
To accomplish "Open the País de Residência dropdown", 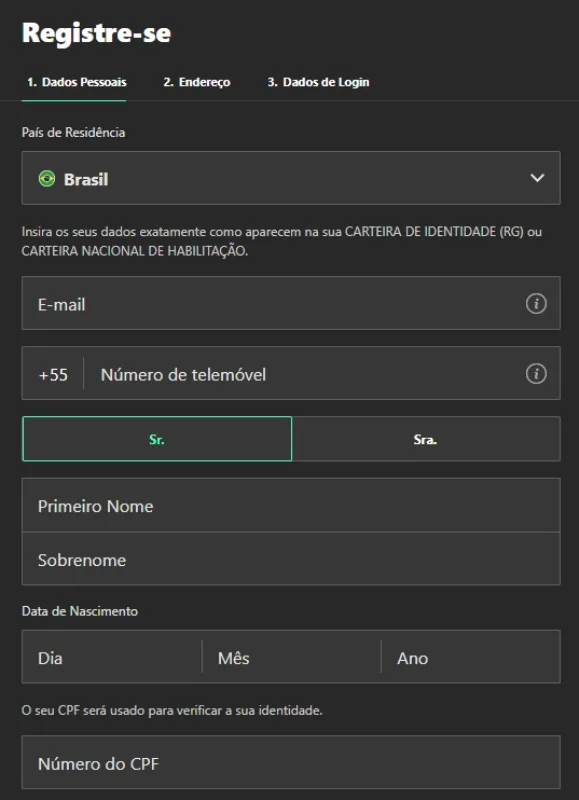I will [x=290, y=179].
